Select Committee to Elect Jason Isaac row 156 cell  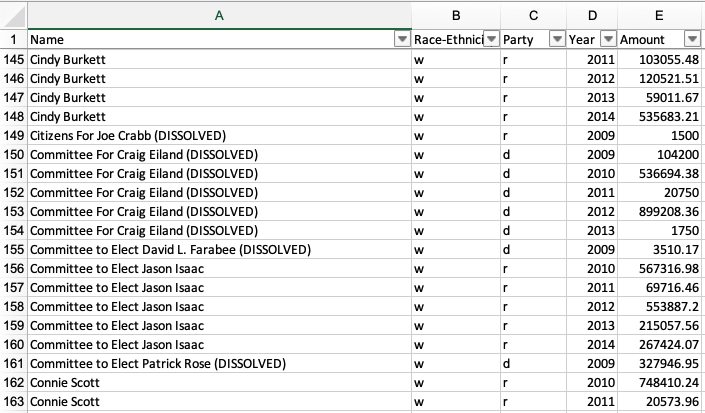pyautogui.click(x=219, y=268)
